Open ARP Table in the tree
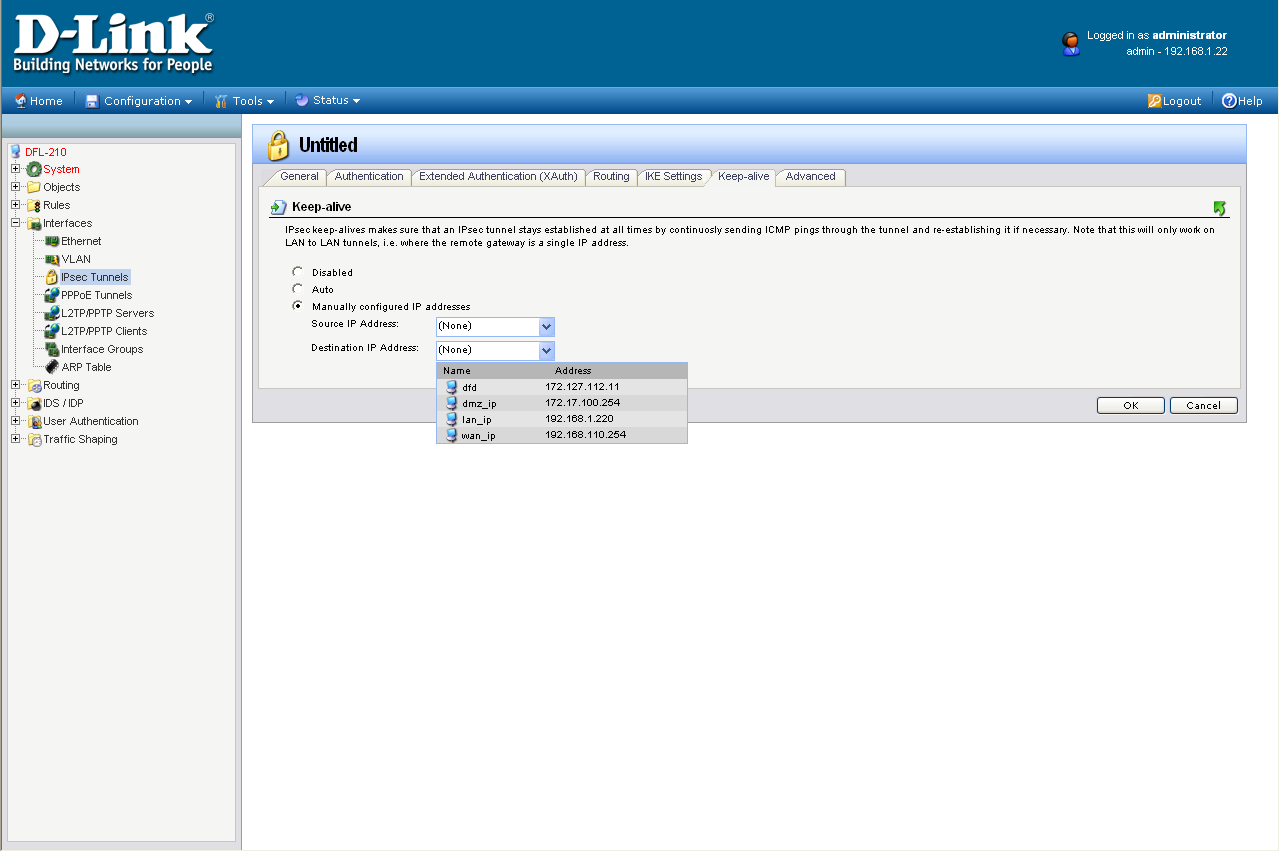Screen dimensions: 1280x852 (86, 368)
